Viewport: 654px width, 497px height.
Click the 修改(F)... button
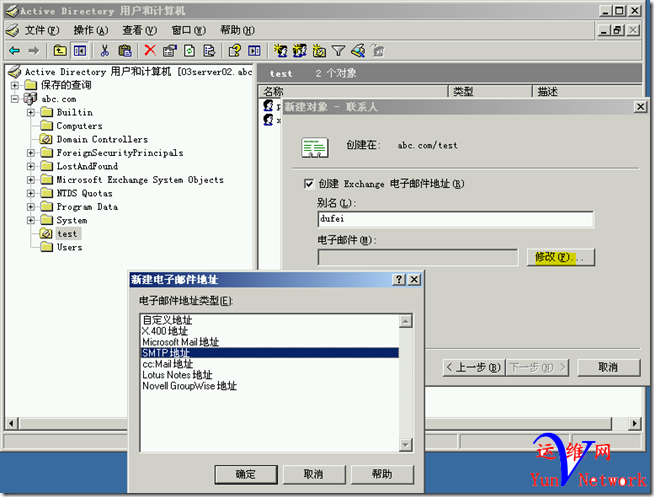(x=561, y=257)
